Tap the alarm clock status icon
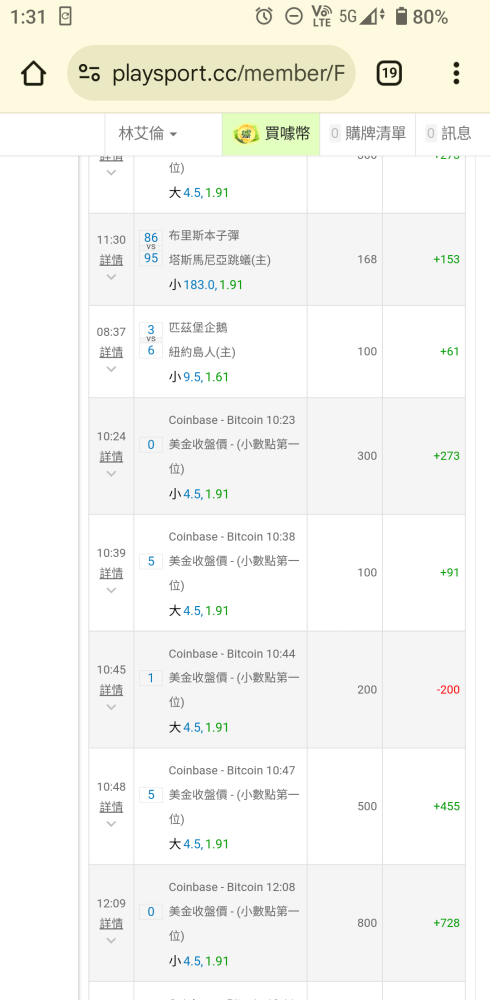Image resolution: width=490 pixels, height=1000 pixels. (264, 16)
